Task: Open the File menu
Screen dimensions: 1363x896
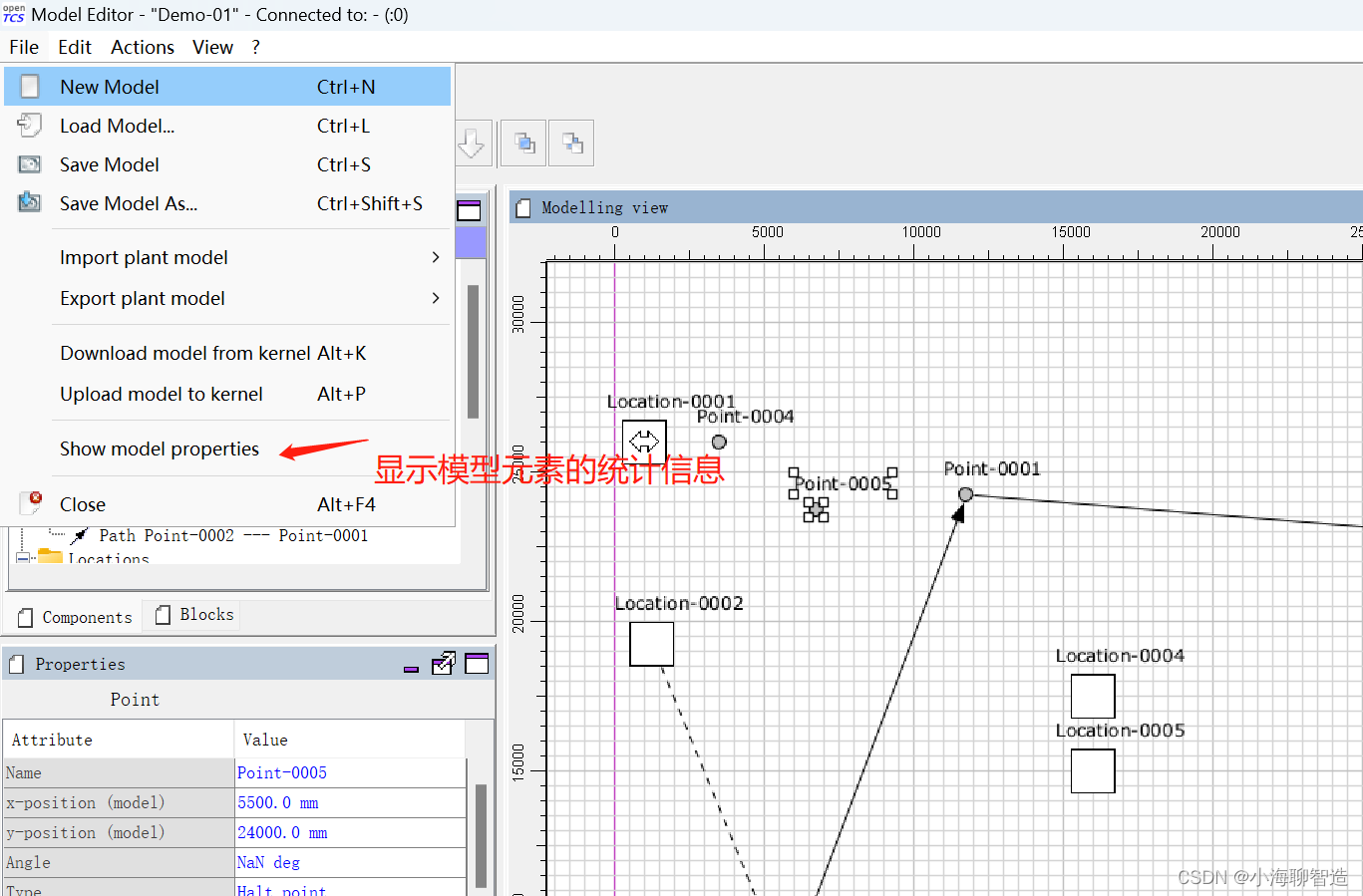Action: click(24, 47)
